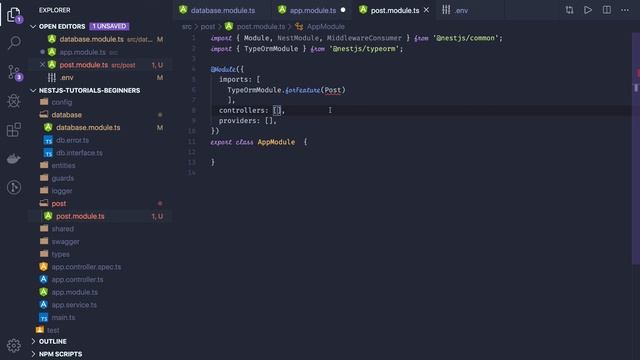Click the Open Changes icon in editor toolbar
Viewport: 640px width, 360px height.
569,10
